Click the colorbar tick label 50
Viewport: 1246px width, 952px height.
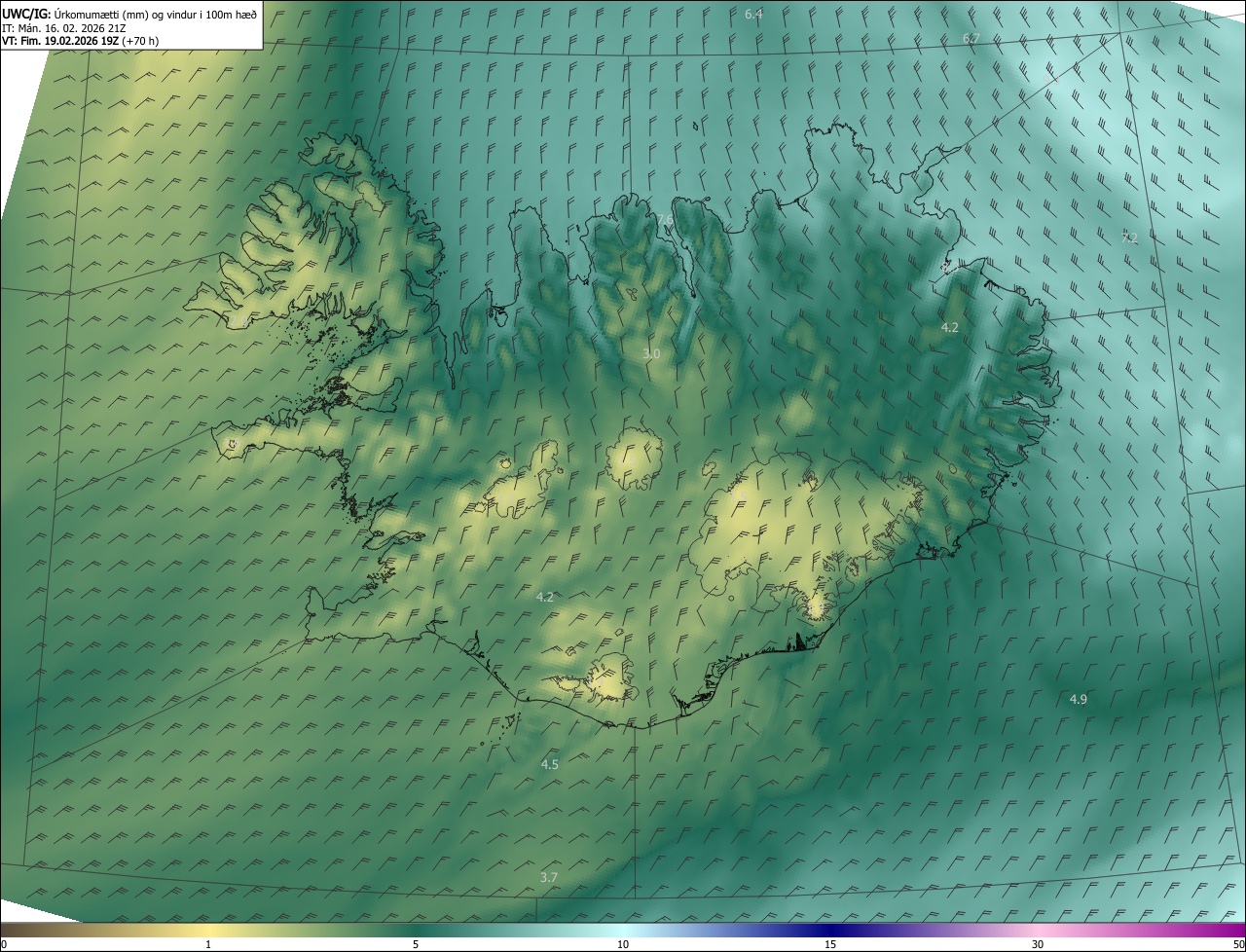(x=1238, y=945)
